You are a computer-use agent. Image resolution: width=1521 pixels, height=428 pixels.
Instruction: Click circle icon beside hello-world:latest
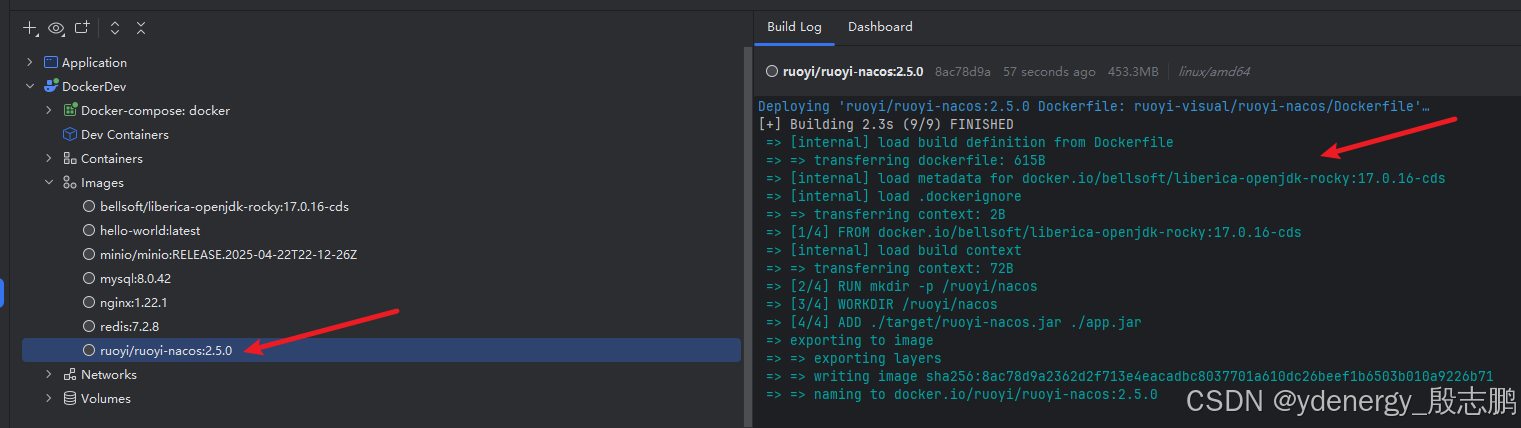click(x=89, y=230)
